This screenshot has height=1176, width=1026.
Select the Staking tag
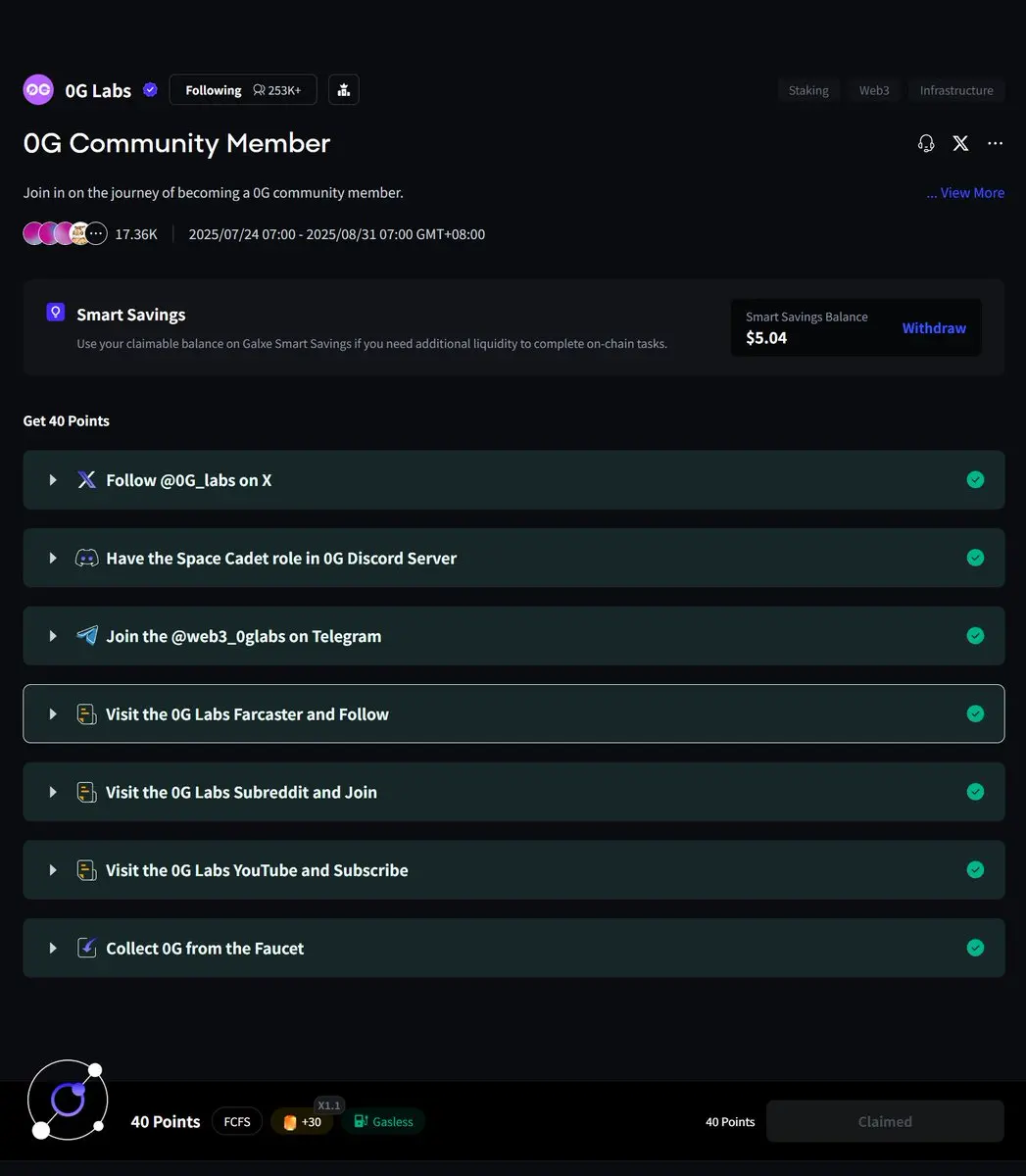[808, 90]
